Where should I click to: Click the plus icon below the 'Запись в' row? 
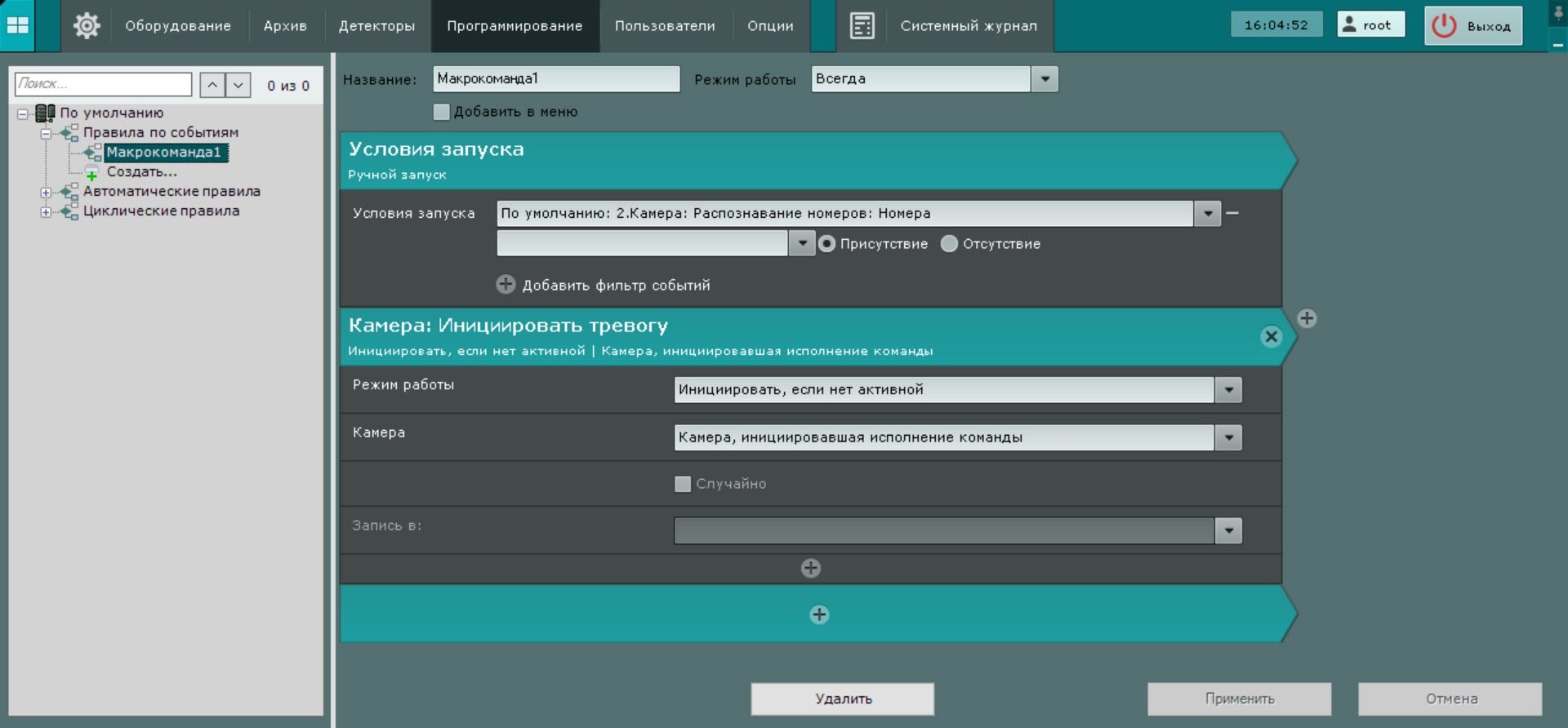pyautogui.click(x=810, y=568)
